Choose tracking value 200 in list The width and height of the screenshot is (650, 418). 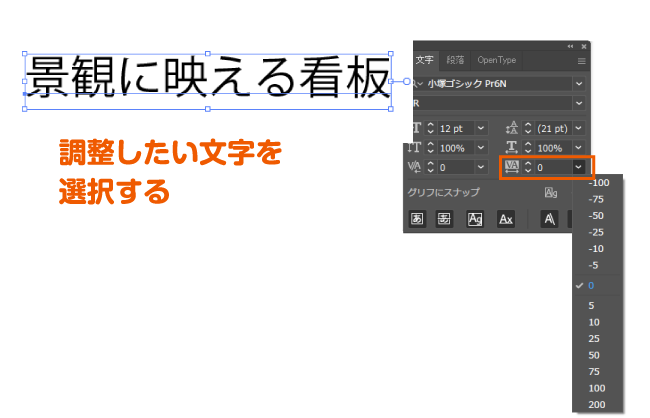[x=597, y=404]
